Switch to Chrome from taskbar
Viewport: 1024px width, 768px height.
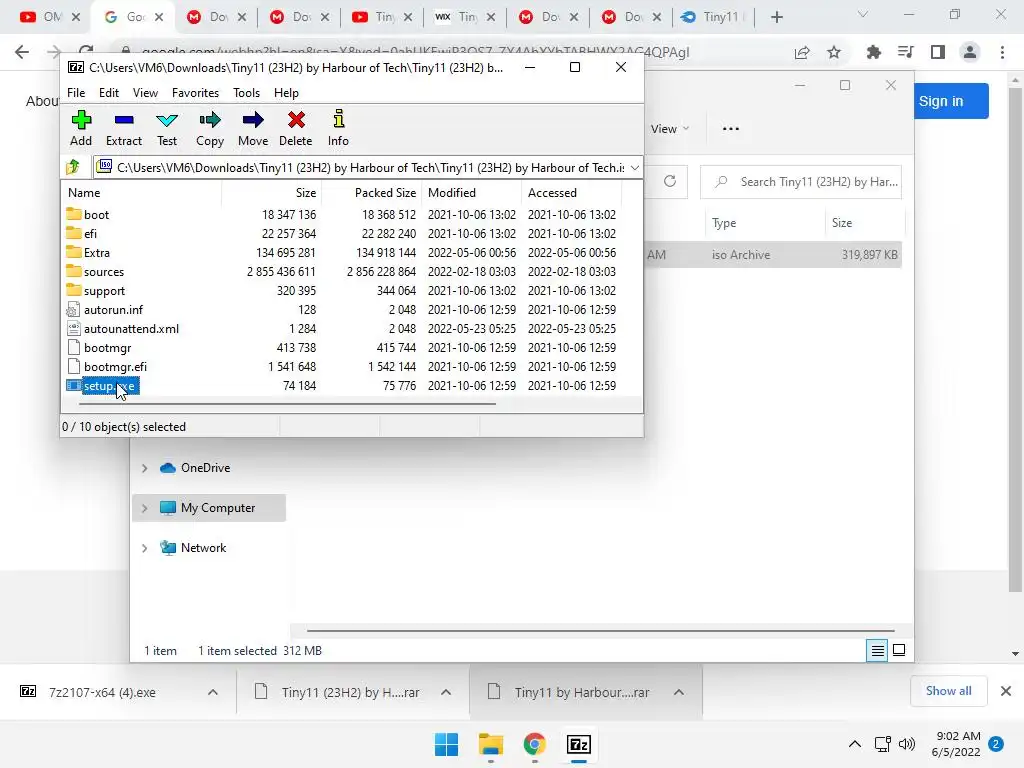pos(534,744)
